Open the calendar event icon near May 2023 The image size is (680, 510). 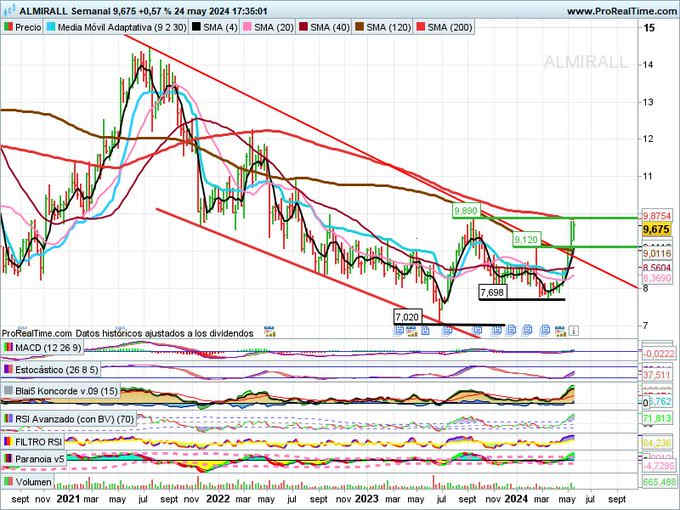tap(412, 331)
